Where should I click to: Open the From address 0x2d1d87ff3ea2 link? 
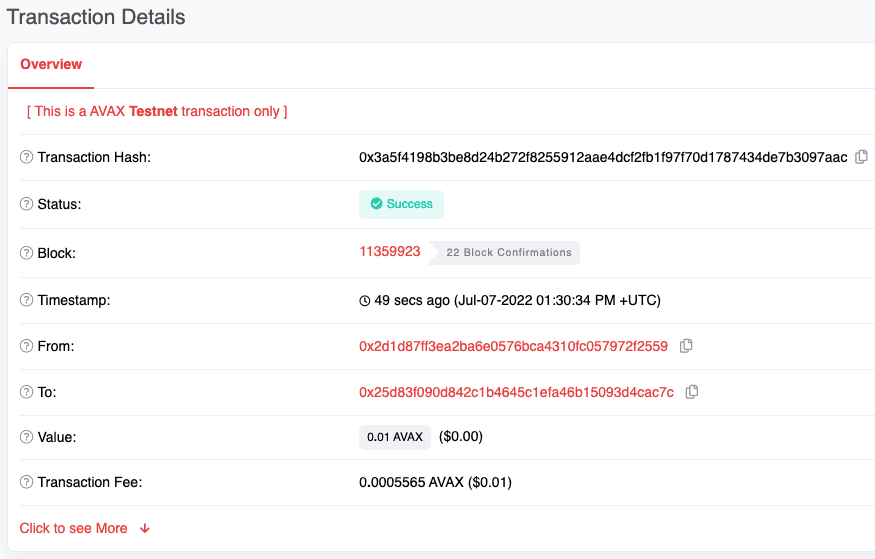tap(513, 346)
